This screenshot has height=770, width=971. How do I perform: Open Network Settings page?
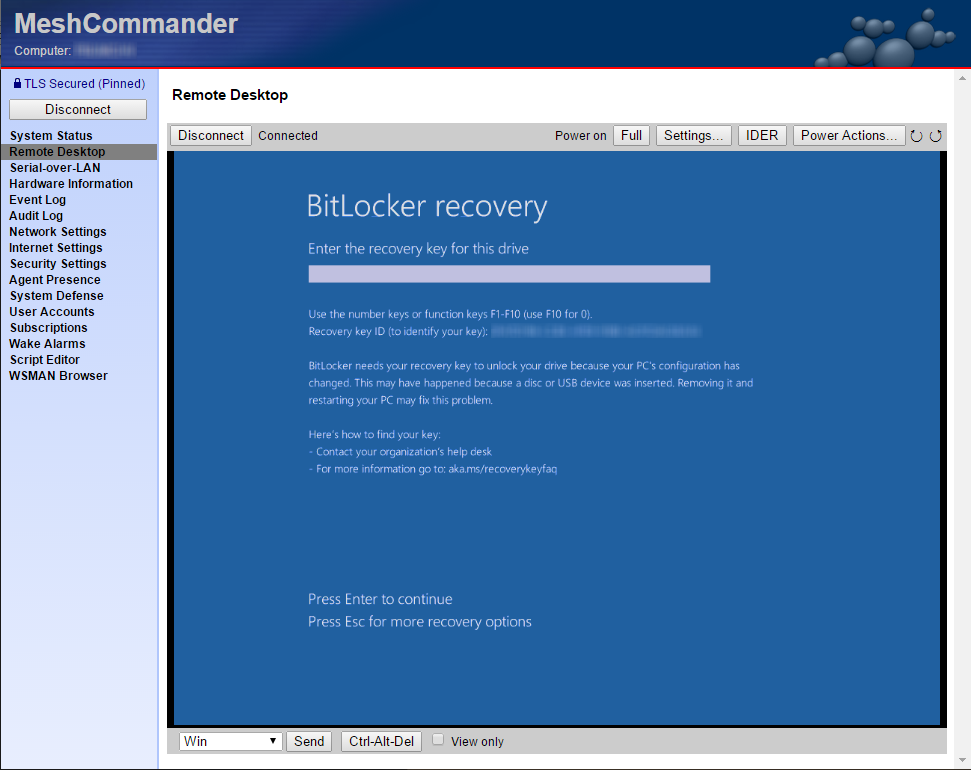click(x=58, y=232)
